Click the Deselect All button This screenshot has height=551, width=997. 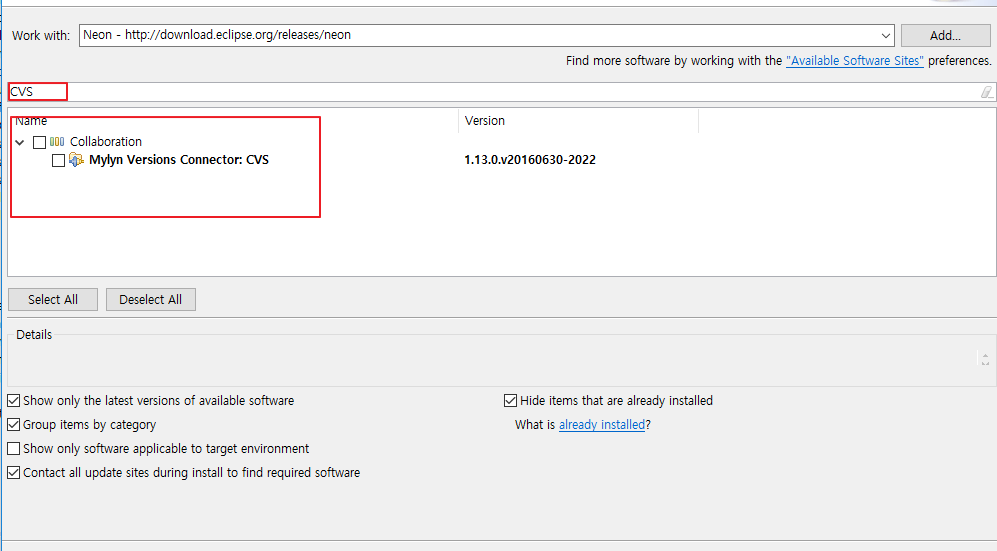click(151, 299)
